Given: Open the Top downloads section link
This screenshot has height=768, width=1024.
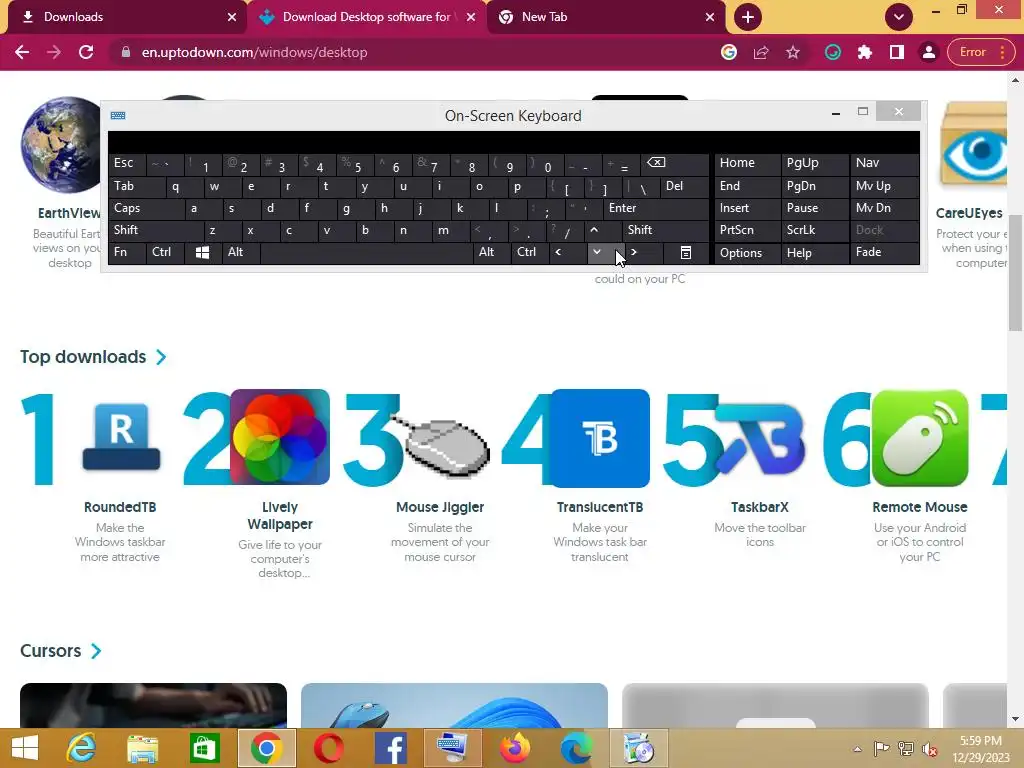Looking at the screenshot, I should [x=83, y=357].
